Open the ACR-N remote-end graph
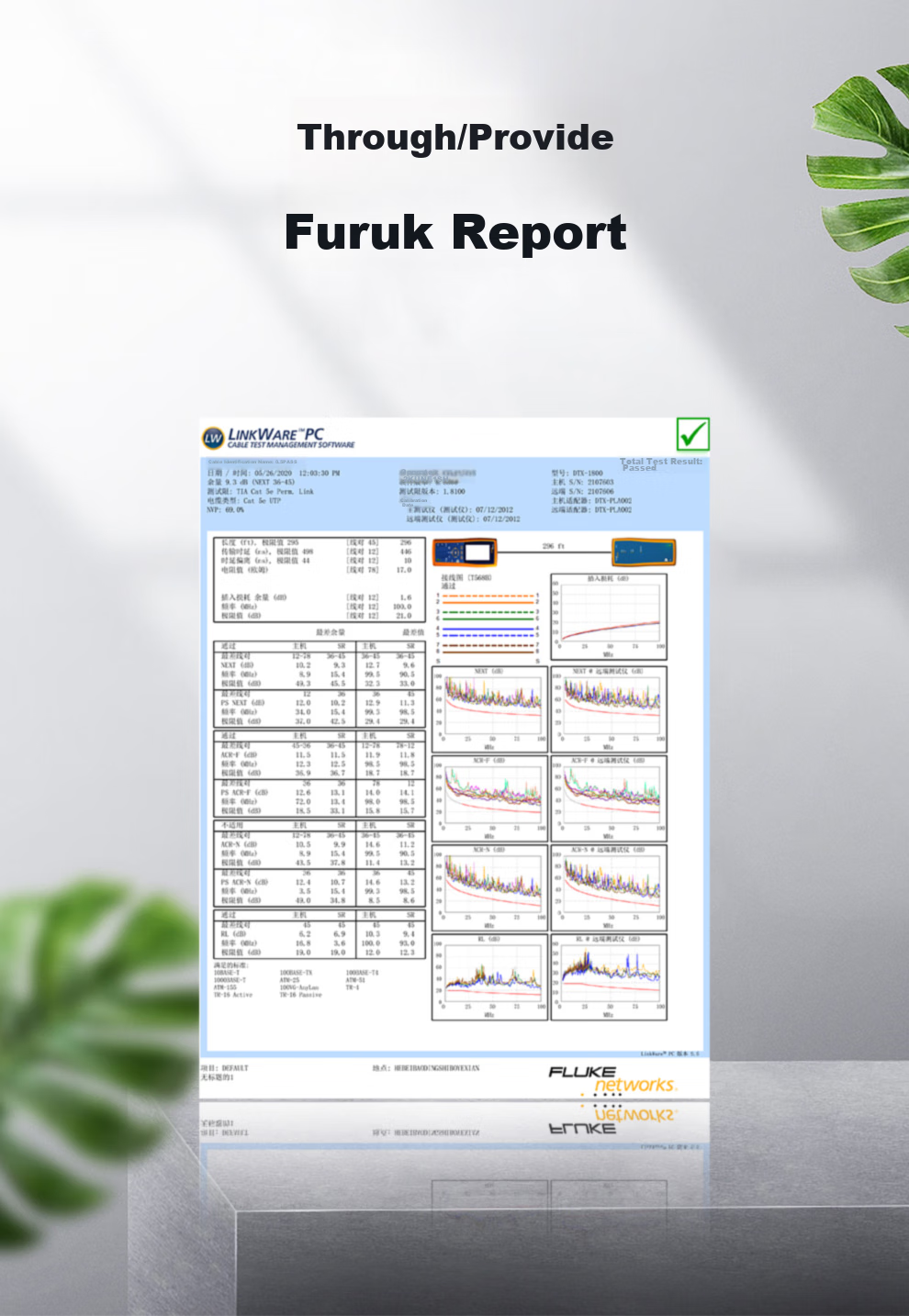 tap(609, 887)
